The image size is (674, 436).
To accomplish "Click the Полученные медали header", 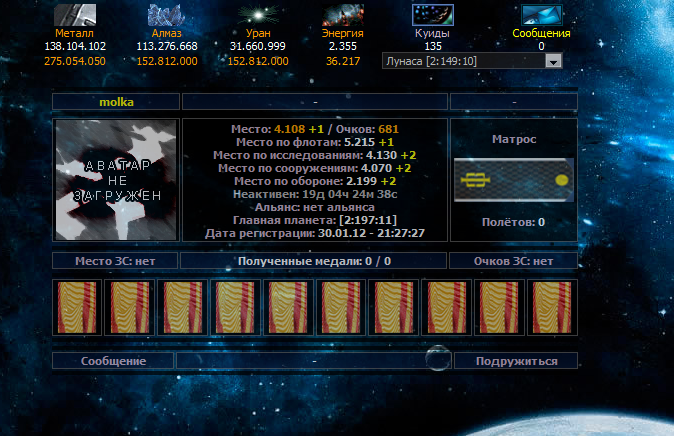I will tap(314, 261).
